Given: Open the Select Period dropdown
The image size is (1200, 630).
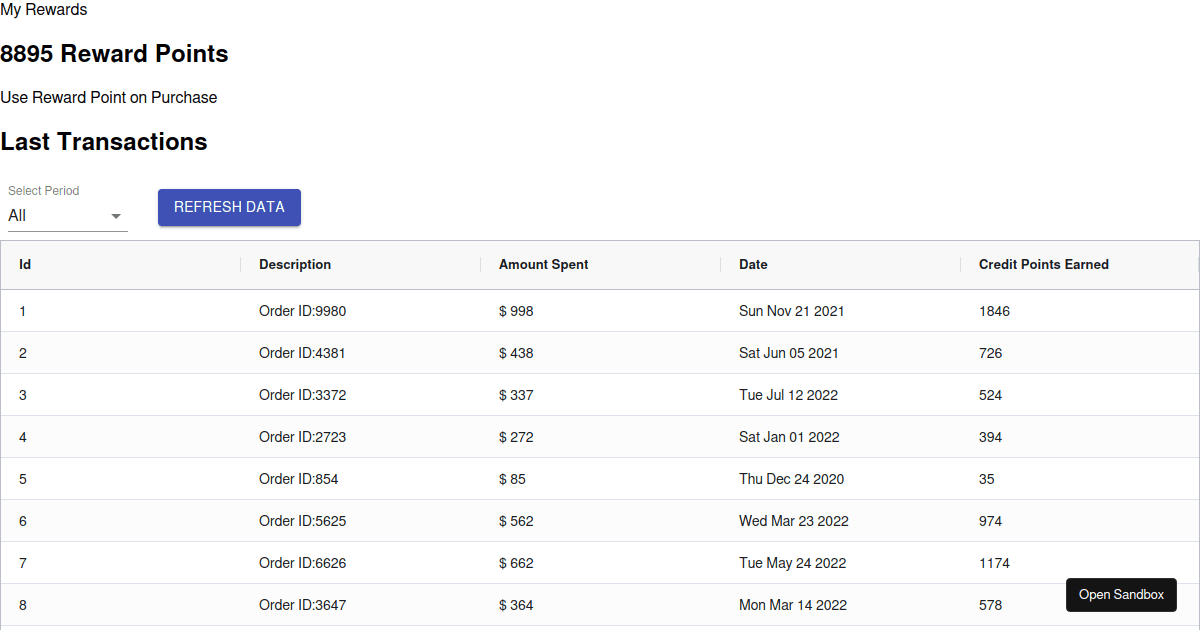Looking at the screenshot, I should (x=66, y=216).
